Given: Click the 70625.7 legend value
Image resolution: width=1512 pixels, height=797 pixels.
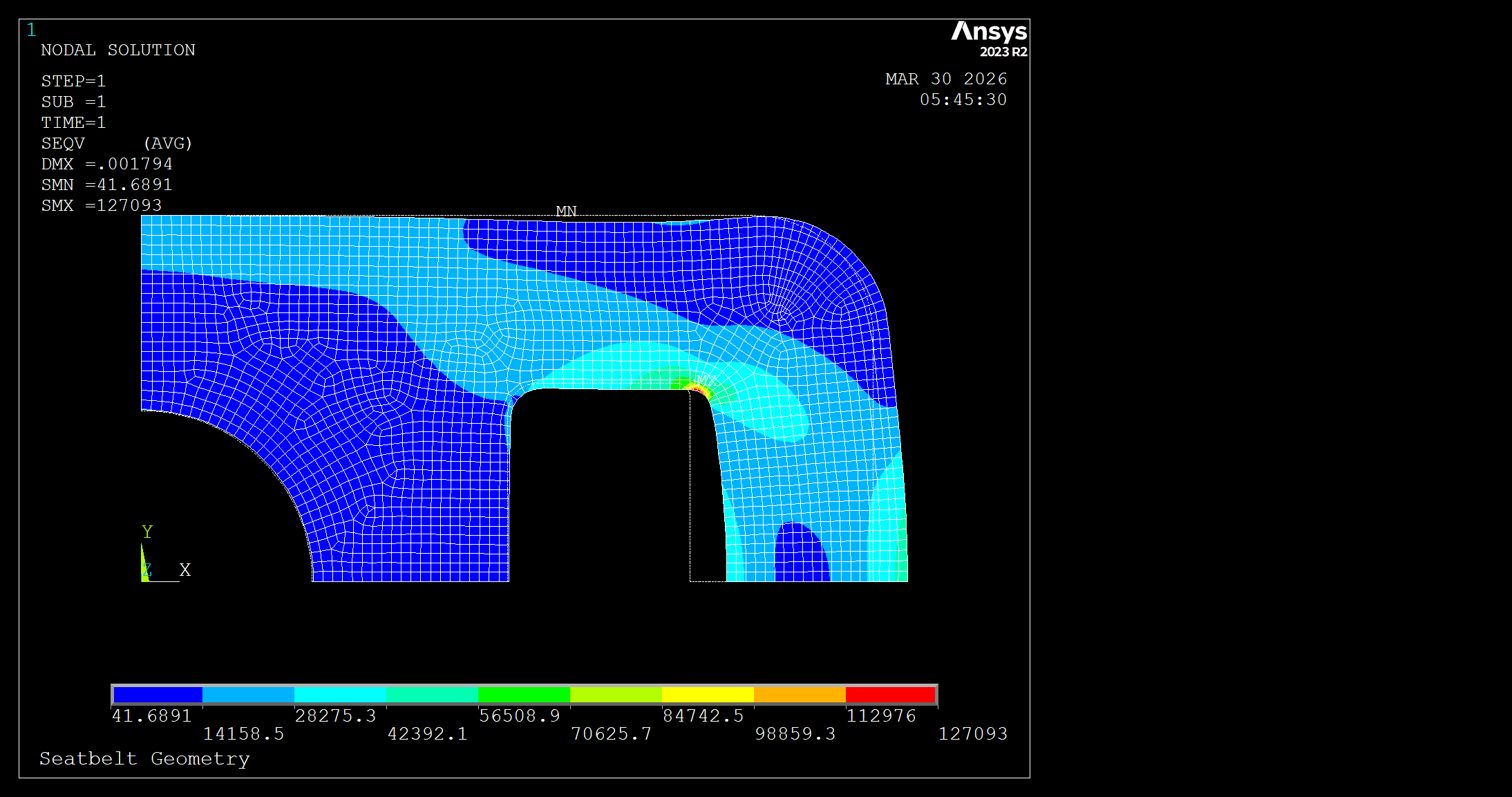Looking at the screenshot, I should coord(611,733).
